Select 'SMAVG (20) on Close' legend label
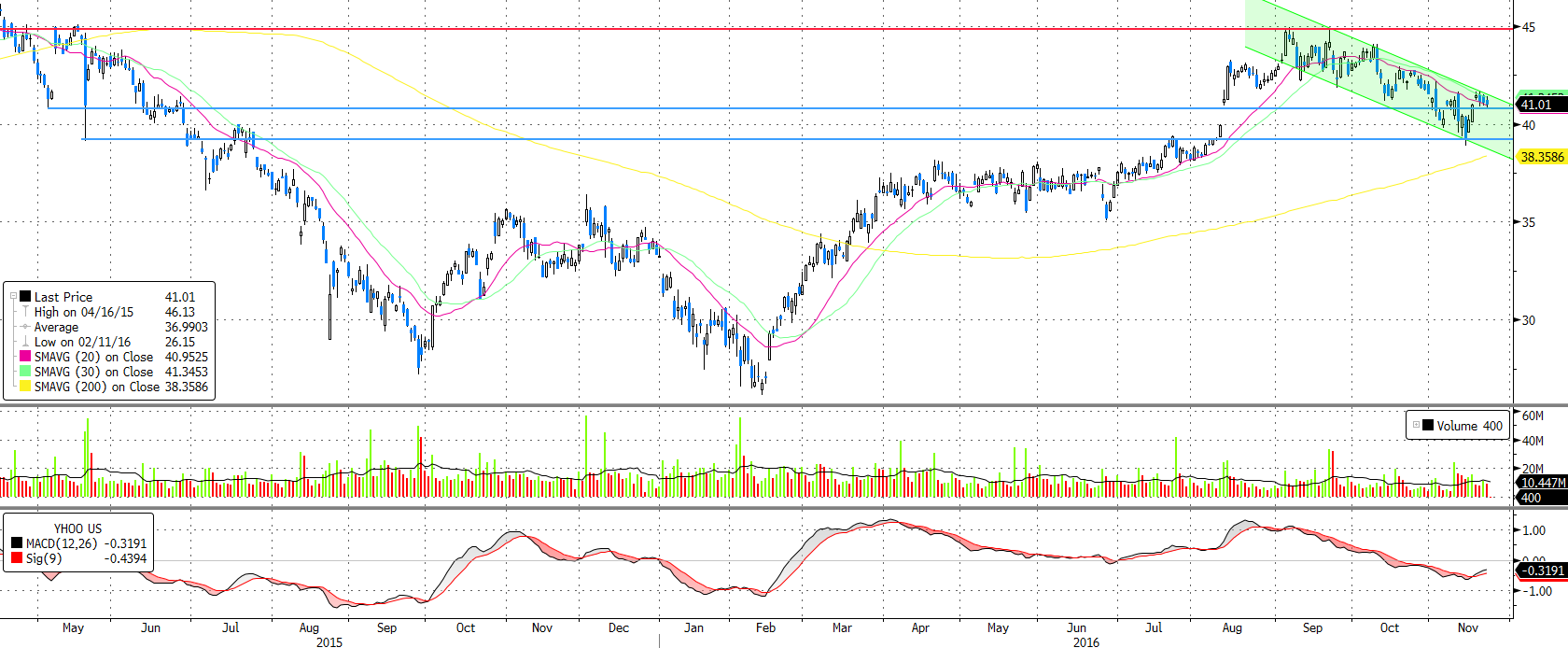Screen dimensions: 1568x648 point(93,357)
